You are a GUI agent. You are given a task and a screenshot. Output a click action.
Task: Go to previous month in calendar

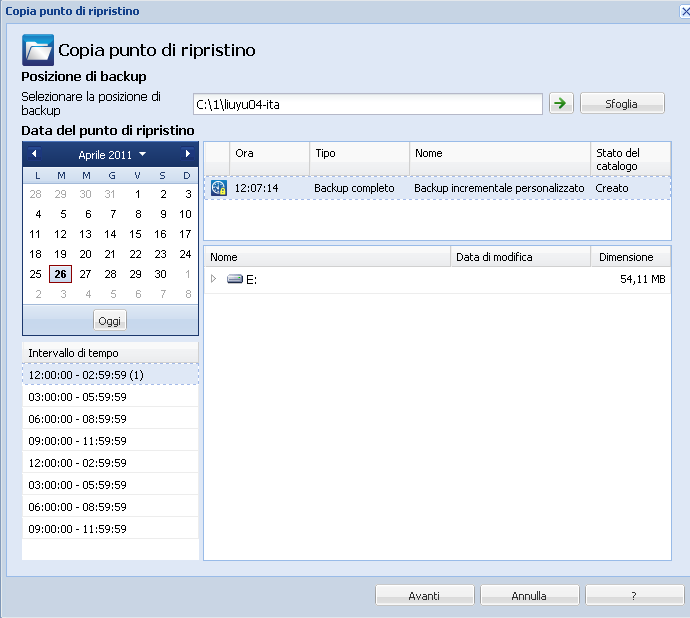(35, 154)
